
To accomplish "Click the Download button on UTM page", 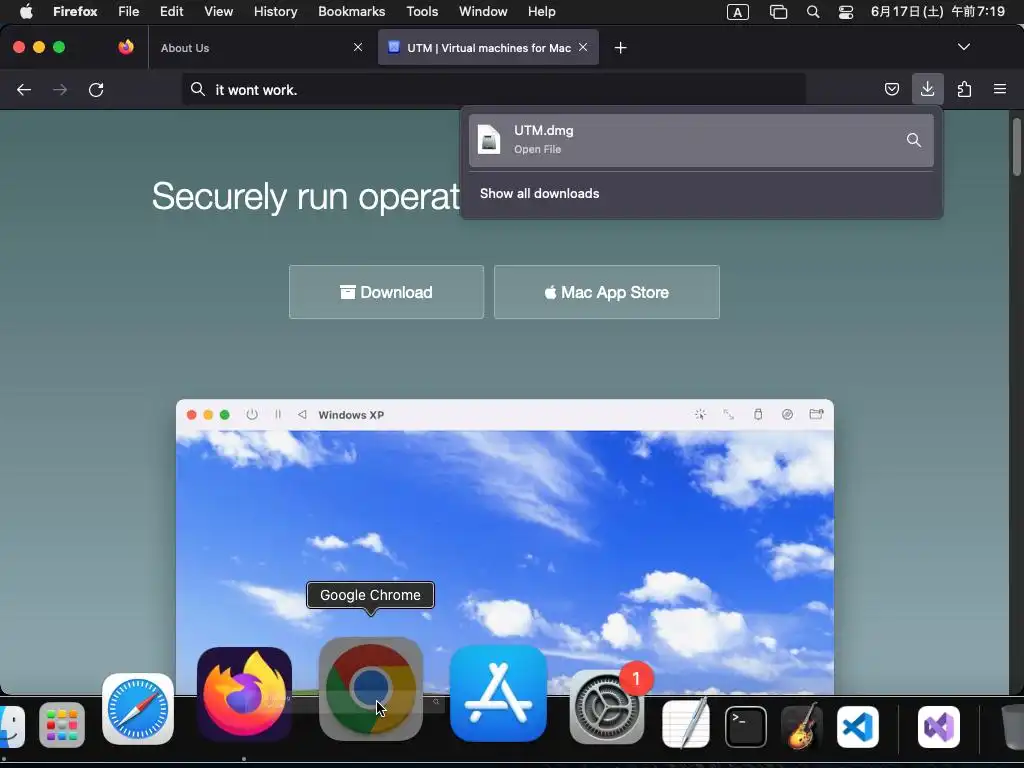I will [387, 292].
